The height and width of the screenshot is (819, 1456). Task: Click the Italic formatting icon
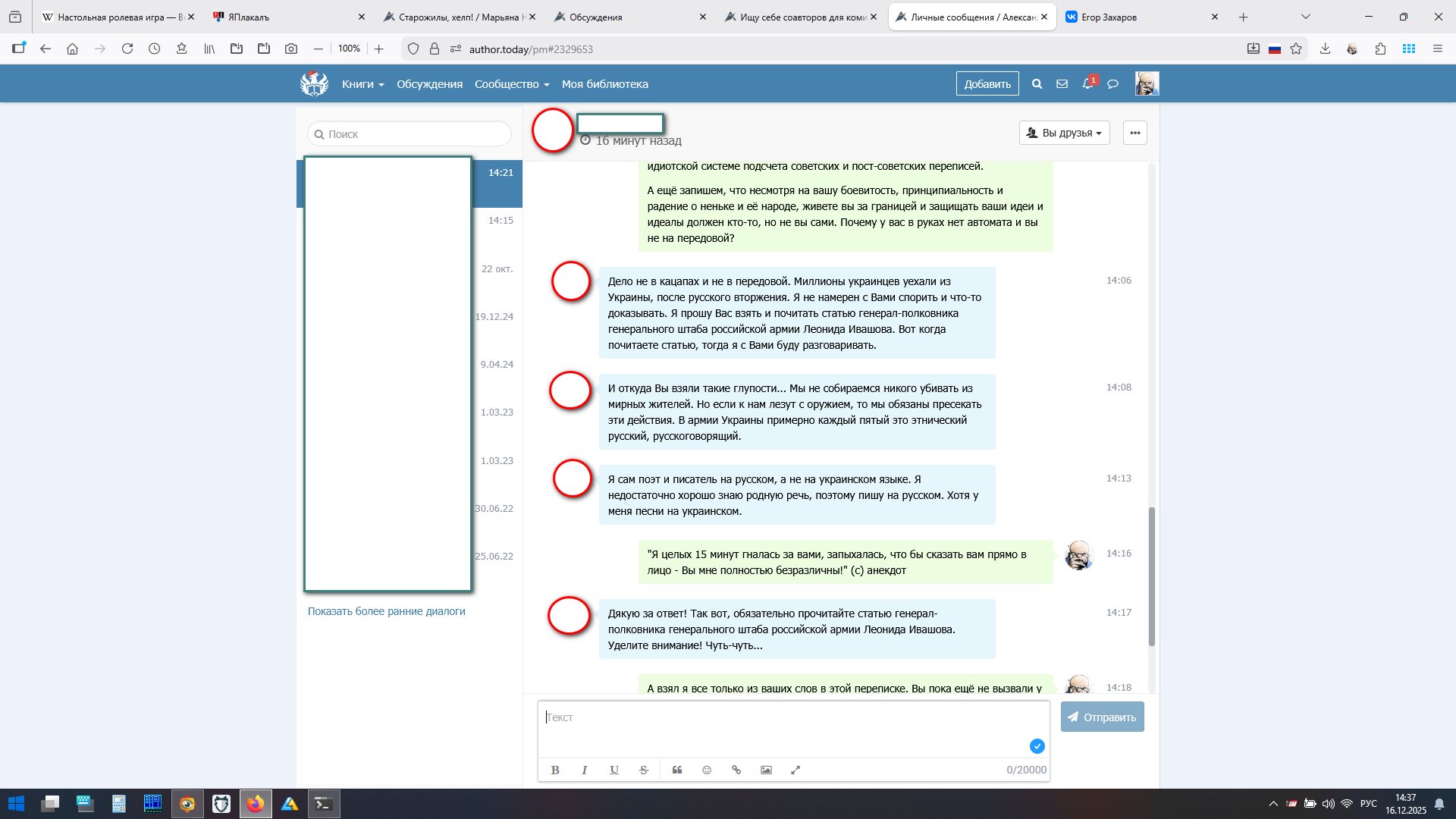click(x=584, y=770)
